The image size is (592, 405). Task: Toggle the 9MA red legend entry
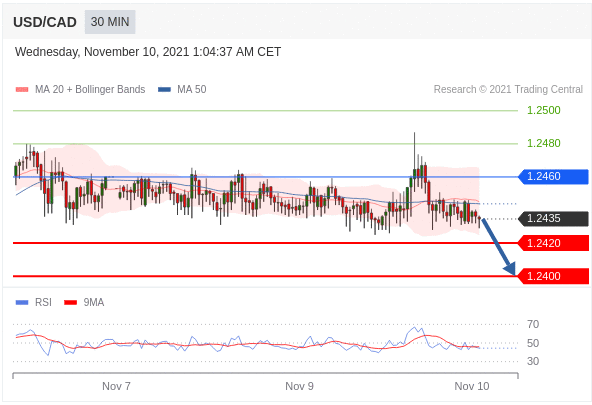point(84,302)
